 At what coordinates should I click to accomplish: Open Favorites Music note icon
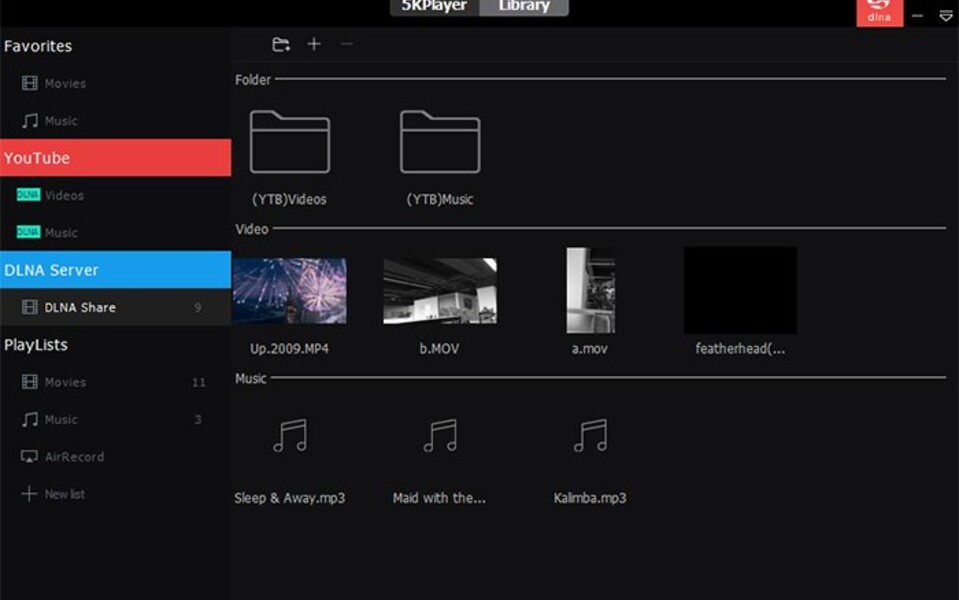29,120
